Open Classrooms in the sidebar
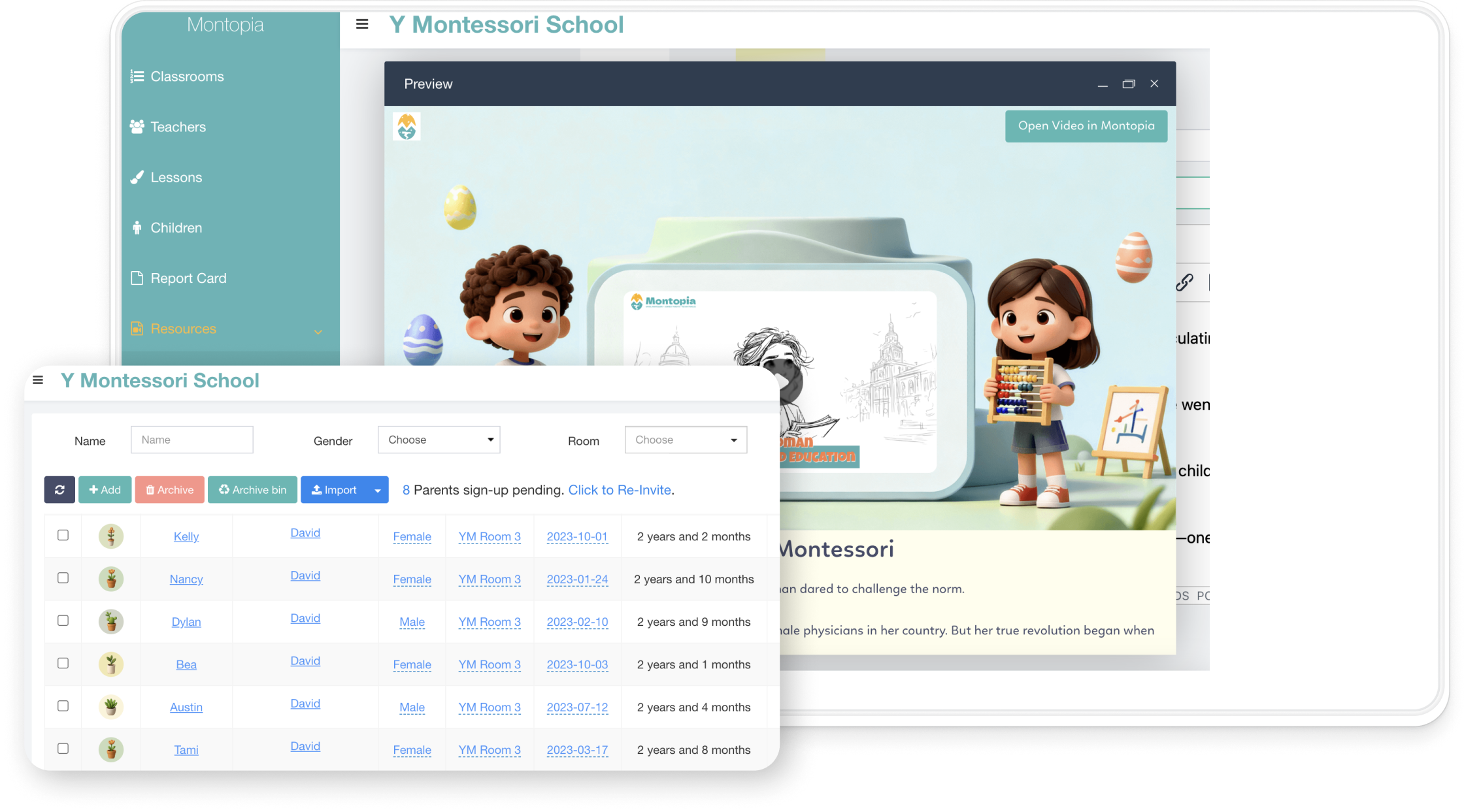Image resolution: width=1464 pixels, height=812 pixels. (187, 76)
